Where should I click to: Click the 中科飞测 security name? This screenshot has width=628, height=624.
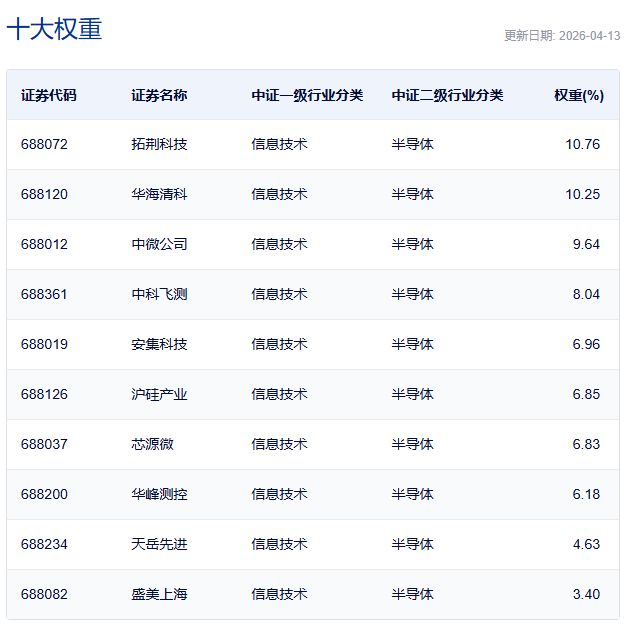159,294
